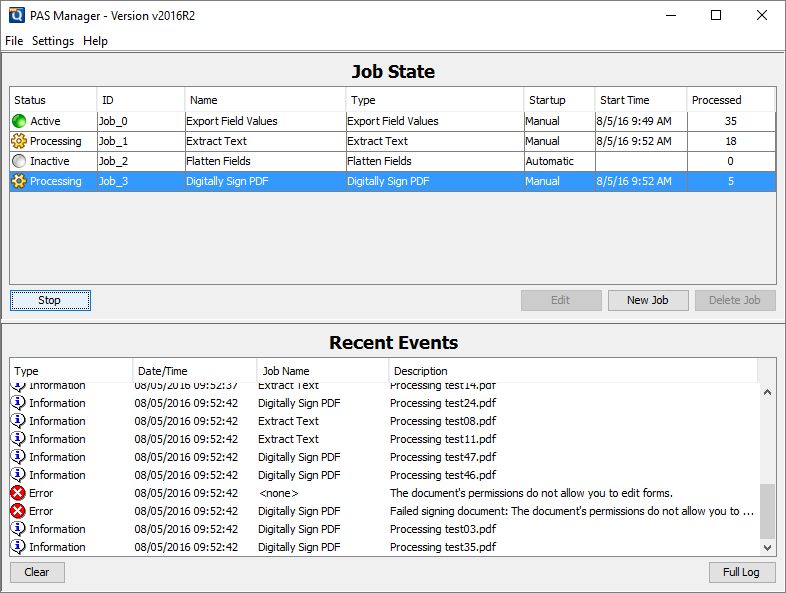Select the Job_0 ID cell

141,121
